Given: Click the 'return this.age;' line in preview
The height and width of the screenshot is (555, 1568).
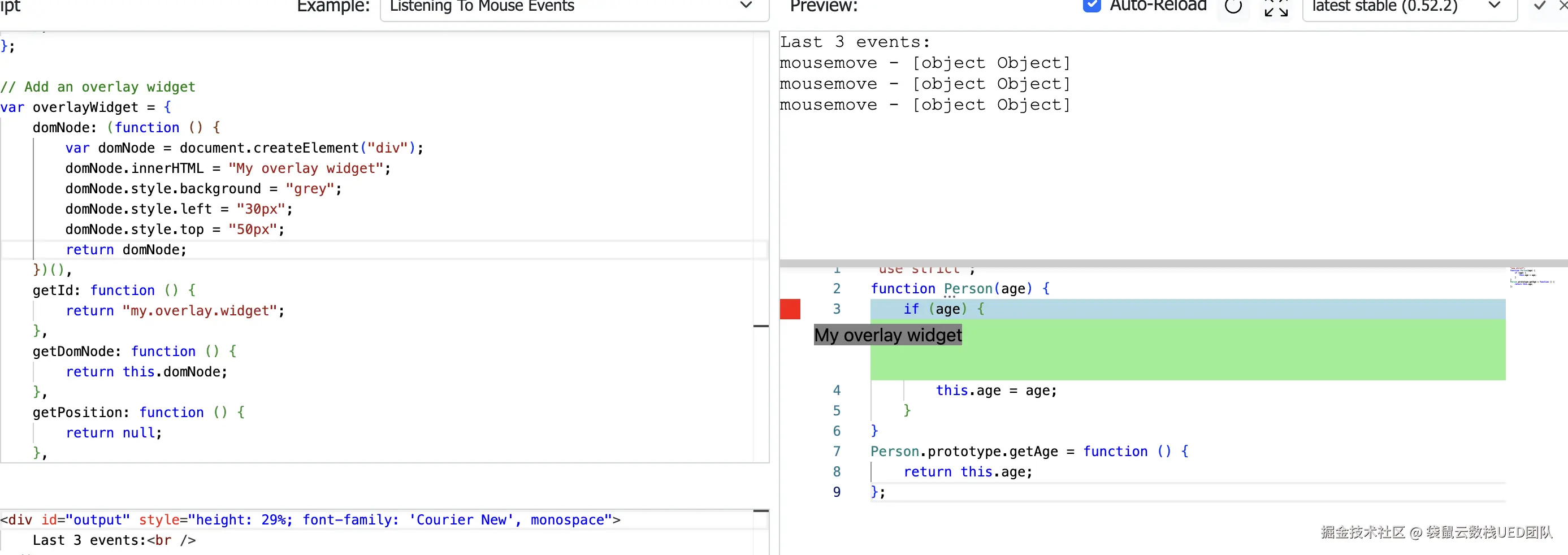Looking at the screenshot, I should (x=968, y=471).
